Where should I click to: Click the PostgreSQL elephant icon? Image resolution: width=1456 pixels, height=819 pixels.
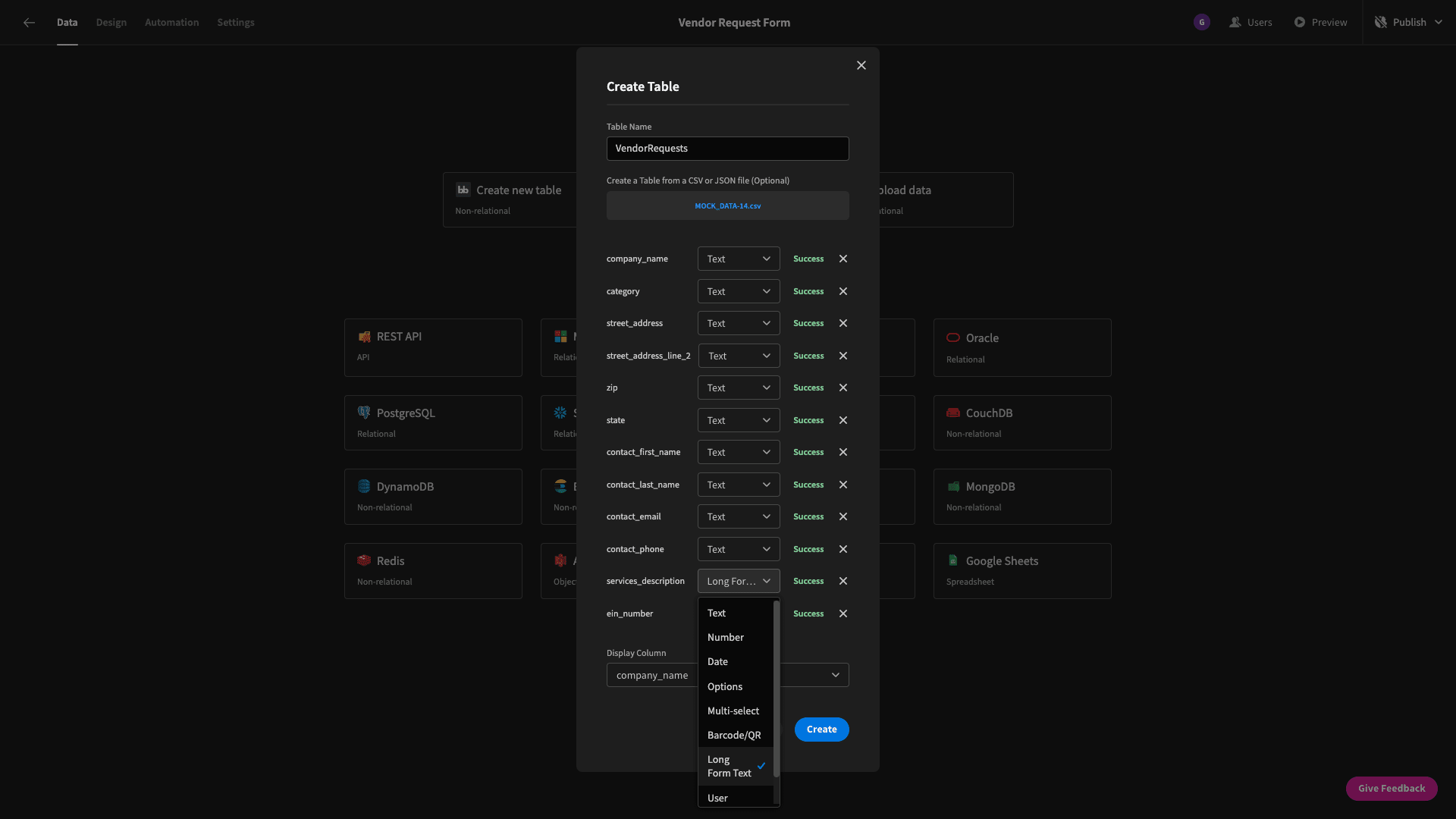[364, 413]
